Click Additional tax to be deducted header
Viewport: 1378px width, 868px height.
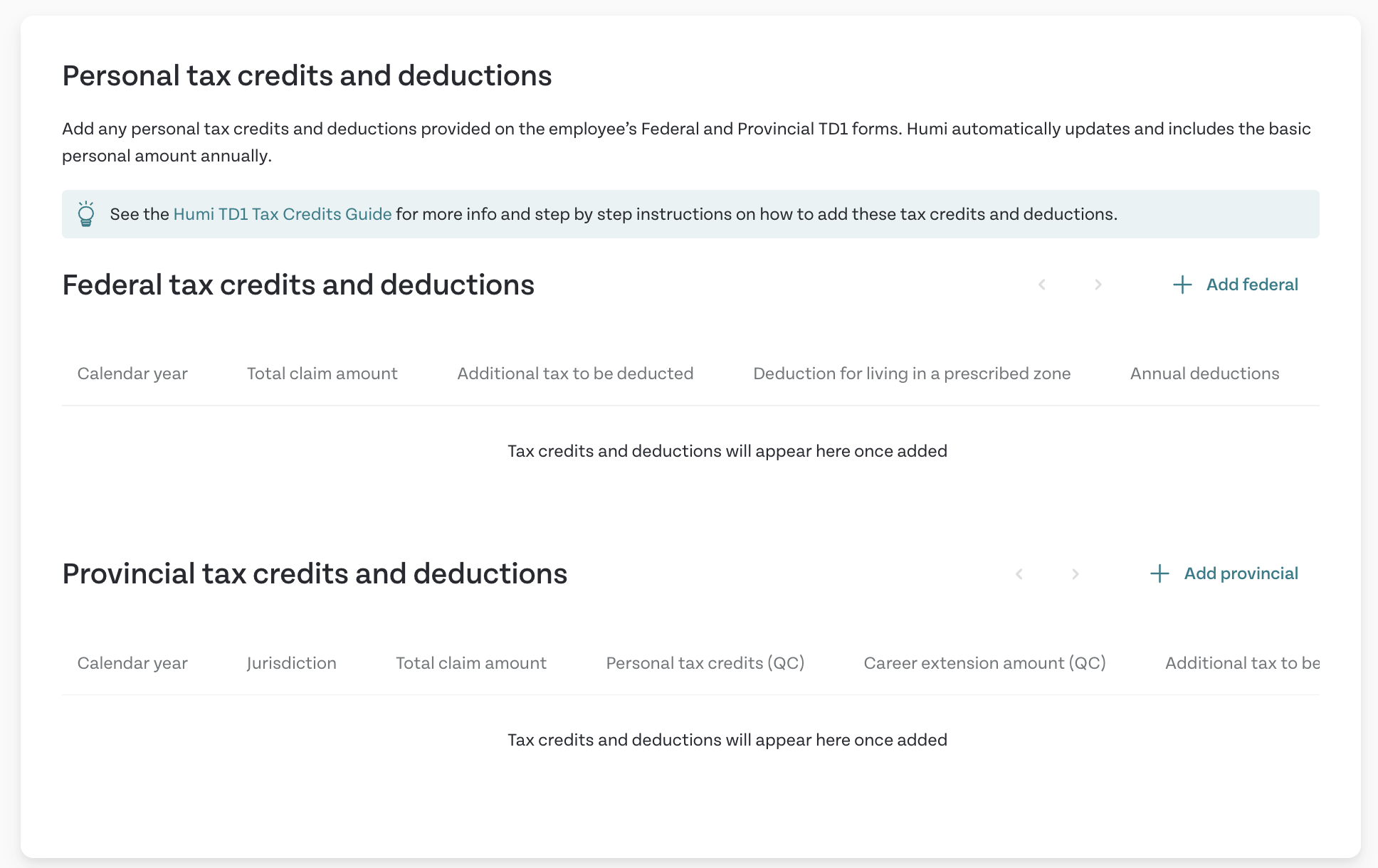pos(575,374)
